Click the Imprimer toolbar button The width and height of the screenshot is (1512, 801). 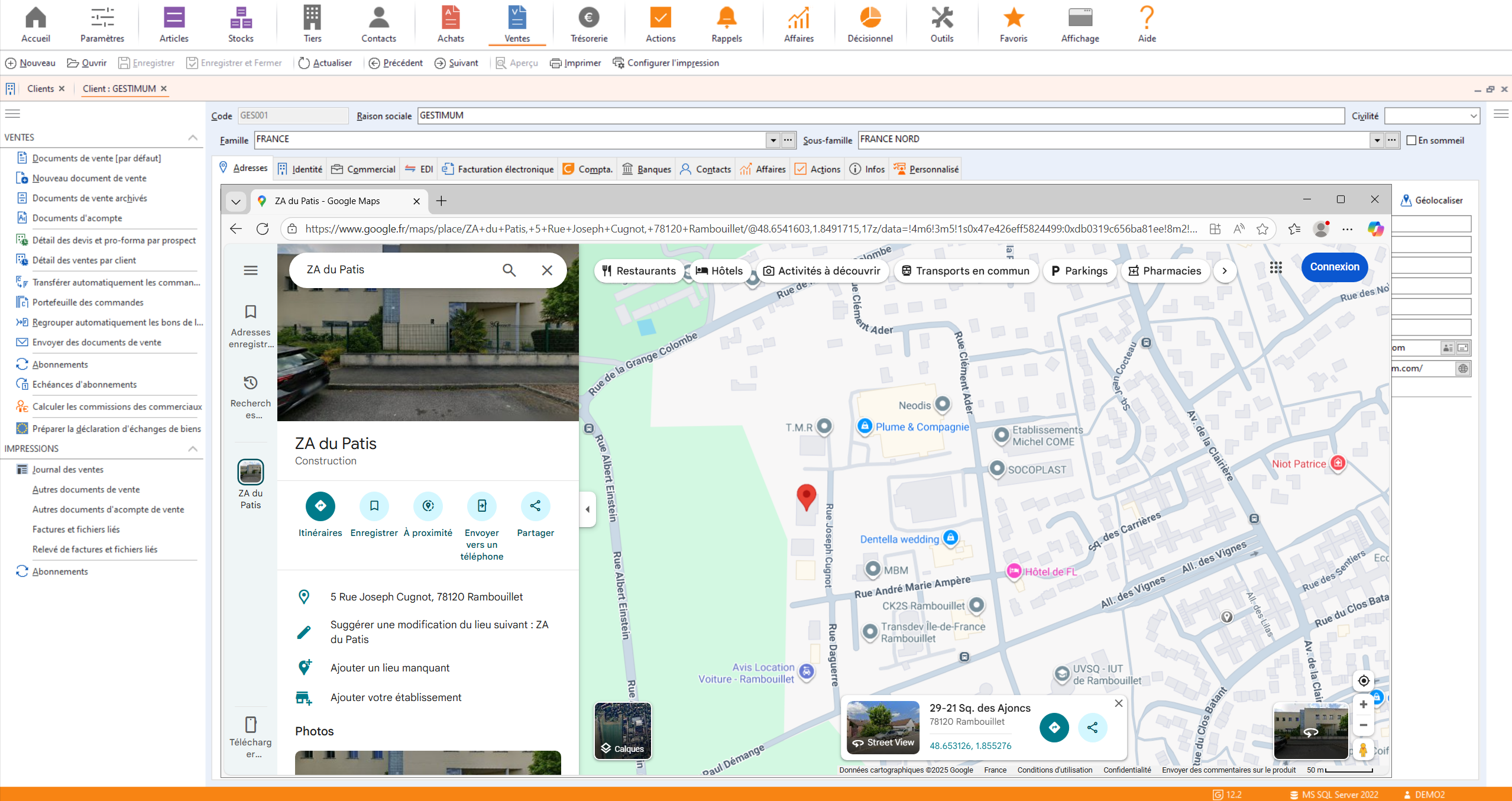575,63
